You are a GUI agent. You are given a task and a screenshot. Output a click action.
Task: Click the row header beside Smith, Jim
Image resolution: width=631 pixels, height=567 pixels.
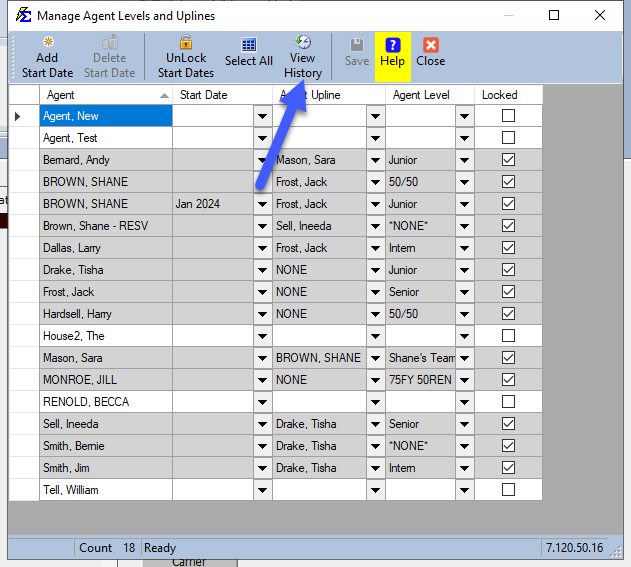(24, 468)
